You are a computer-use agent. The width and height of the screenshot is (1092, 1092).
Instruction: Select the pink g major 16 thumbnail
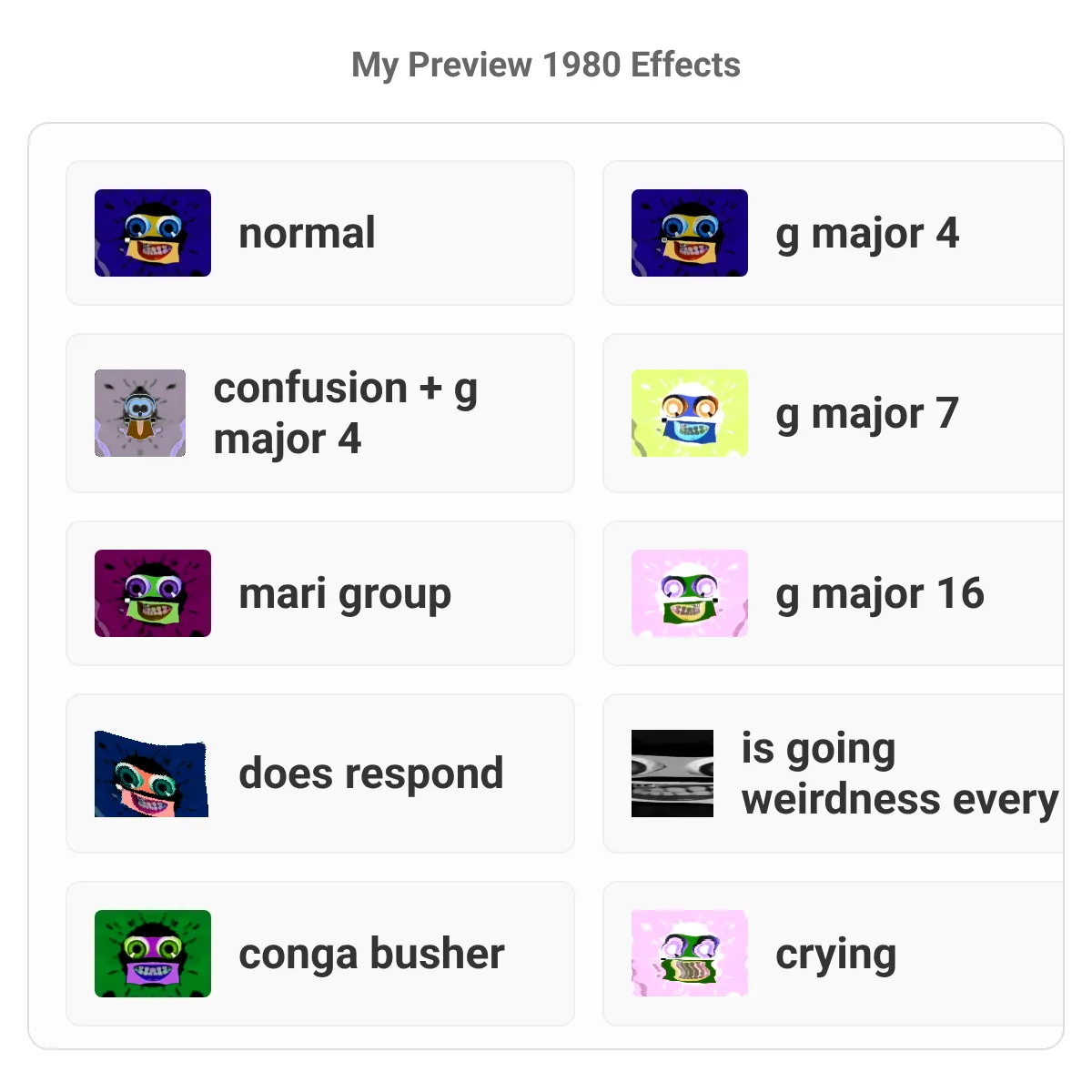[690, 593]
